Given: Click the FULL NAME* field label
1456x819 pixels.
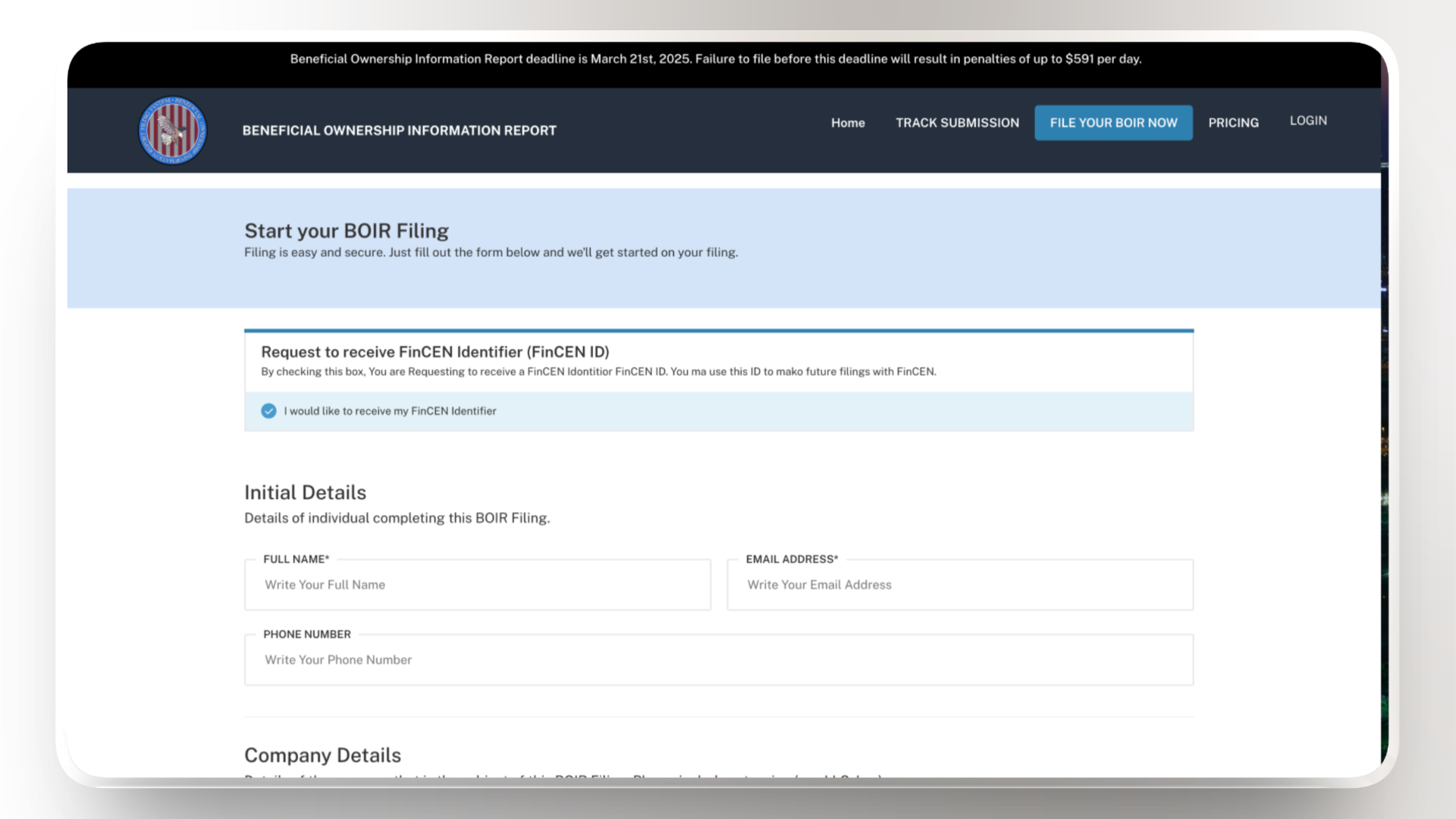Looking at the screenshot, I should [297, 559].
